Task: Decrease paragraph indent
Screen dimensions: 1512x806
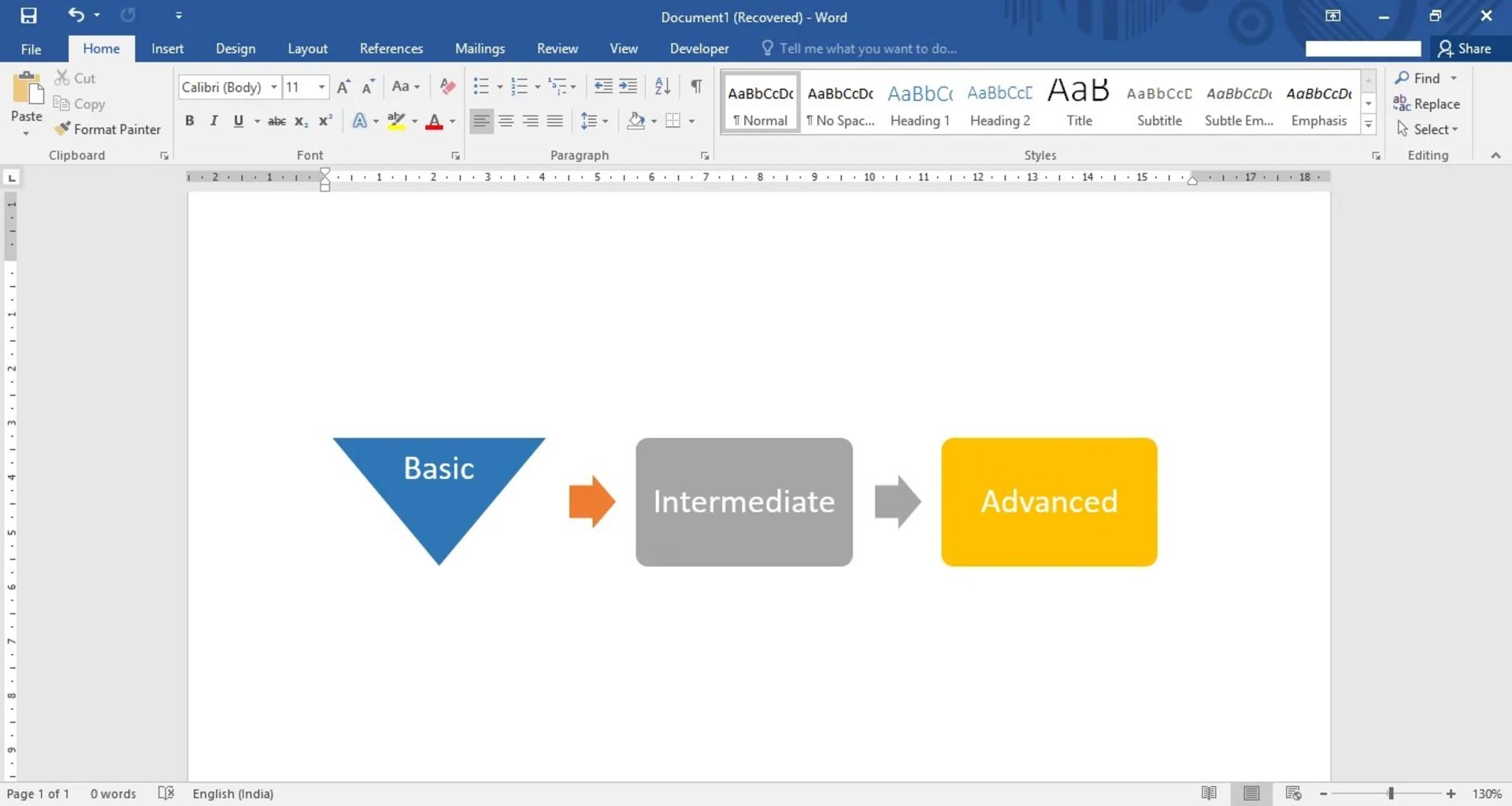Action: (603, 87)
